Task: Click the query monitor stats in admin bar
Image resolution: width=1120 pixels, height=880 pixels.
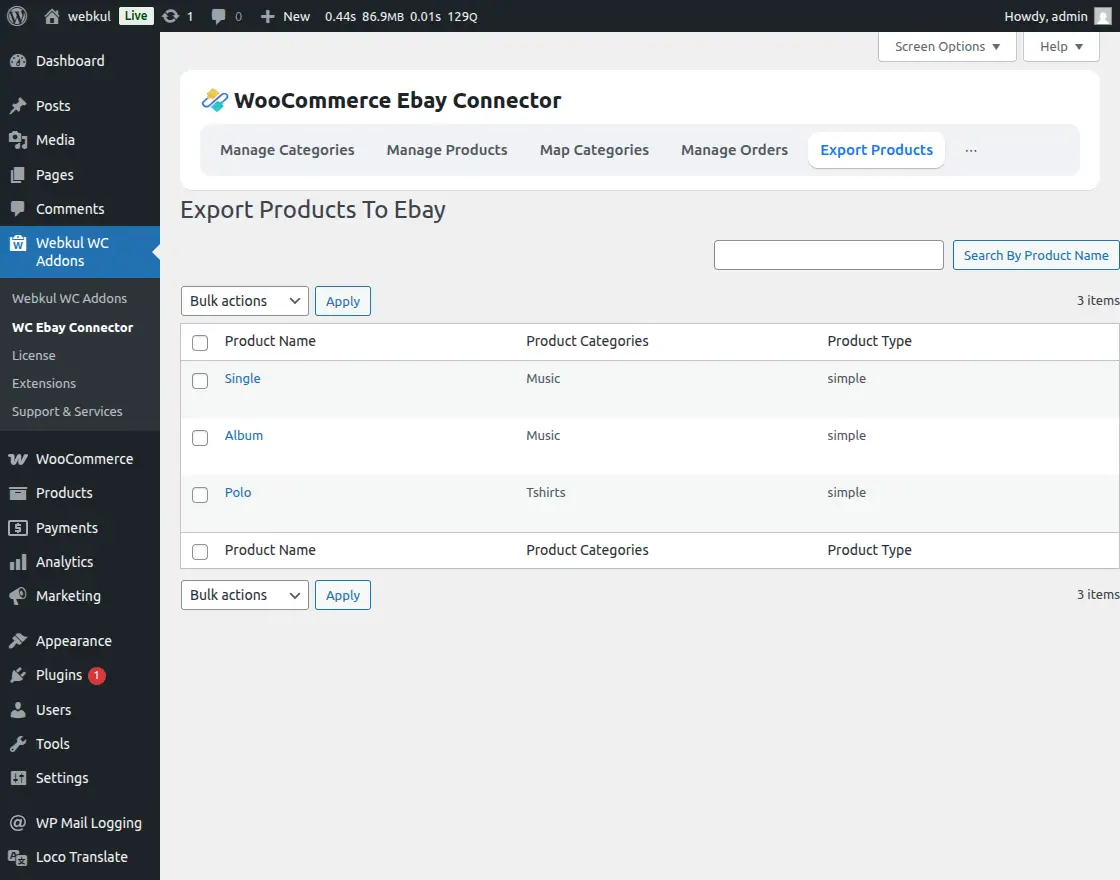Action: pyautogui.click(x=401, y=16)
